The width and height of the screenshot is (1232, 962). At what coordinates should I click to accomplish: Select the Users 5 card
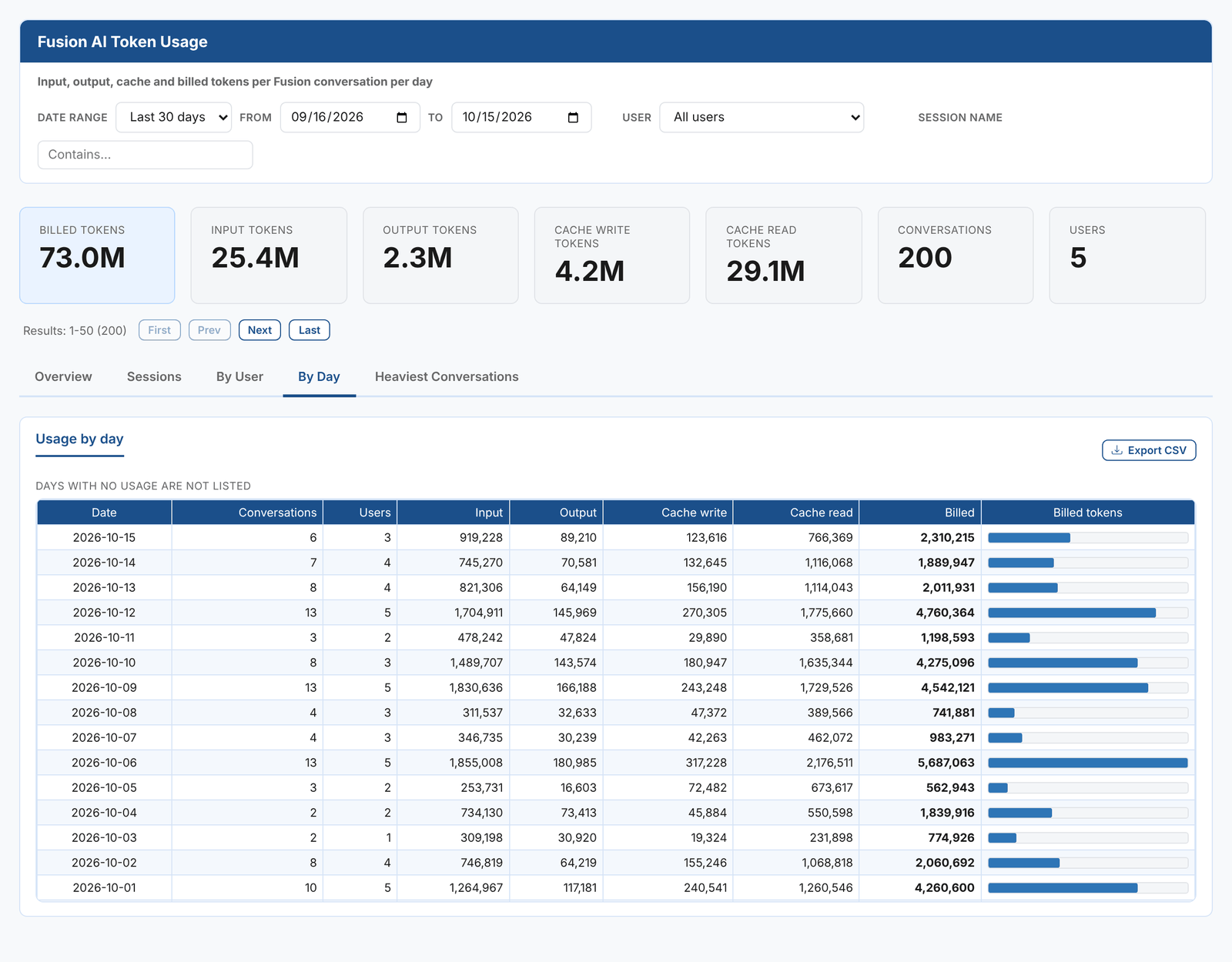1127,256
